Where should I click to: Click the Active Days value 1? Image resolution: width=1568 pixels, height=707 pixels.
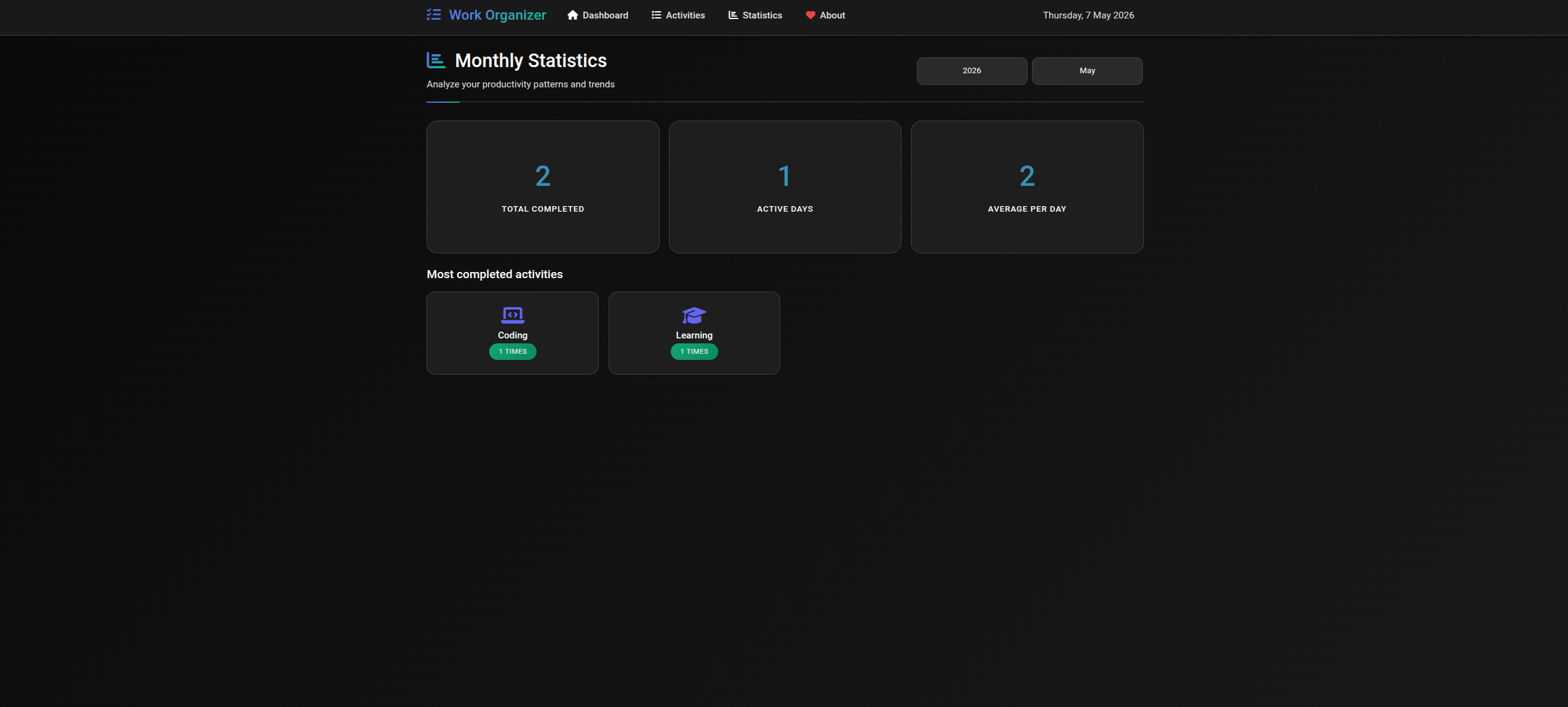tap(785, 177)
